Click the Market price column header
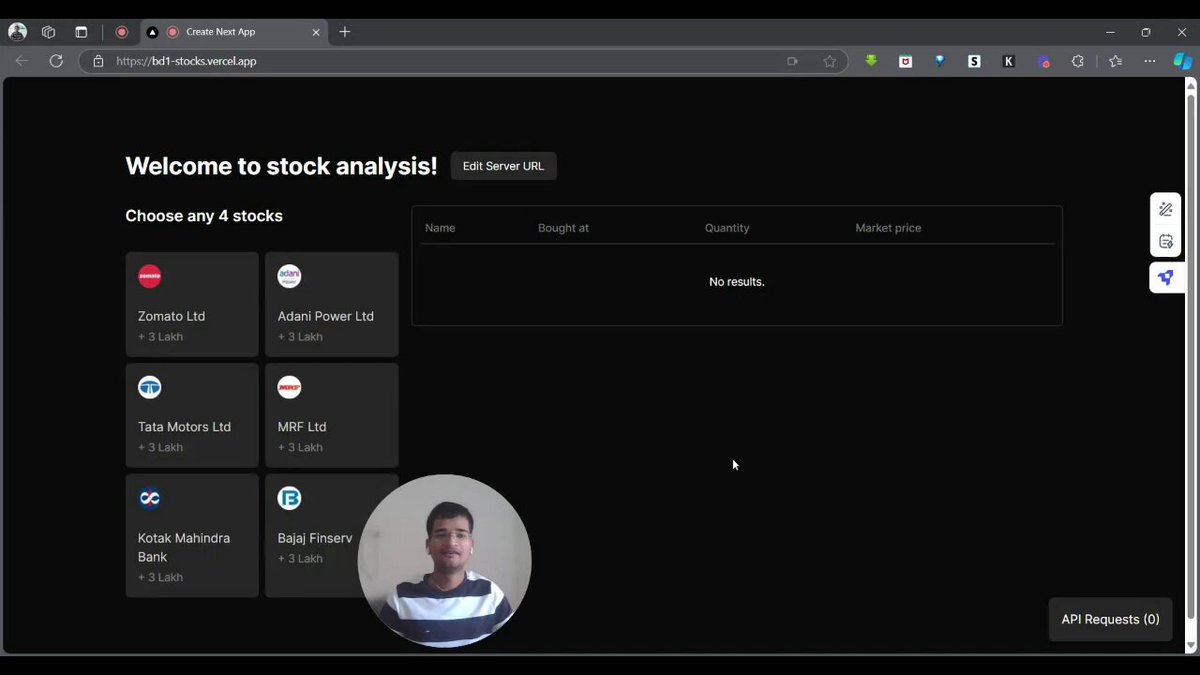 888,228
